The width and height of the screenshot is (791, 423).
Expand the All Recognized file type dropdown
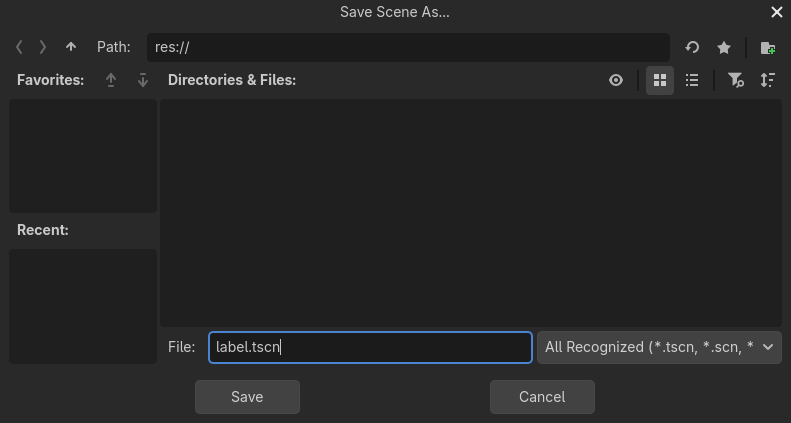659,347
